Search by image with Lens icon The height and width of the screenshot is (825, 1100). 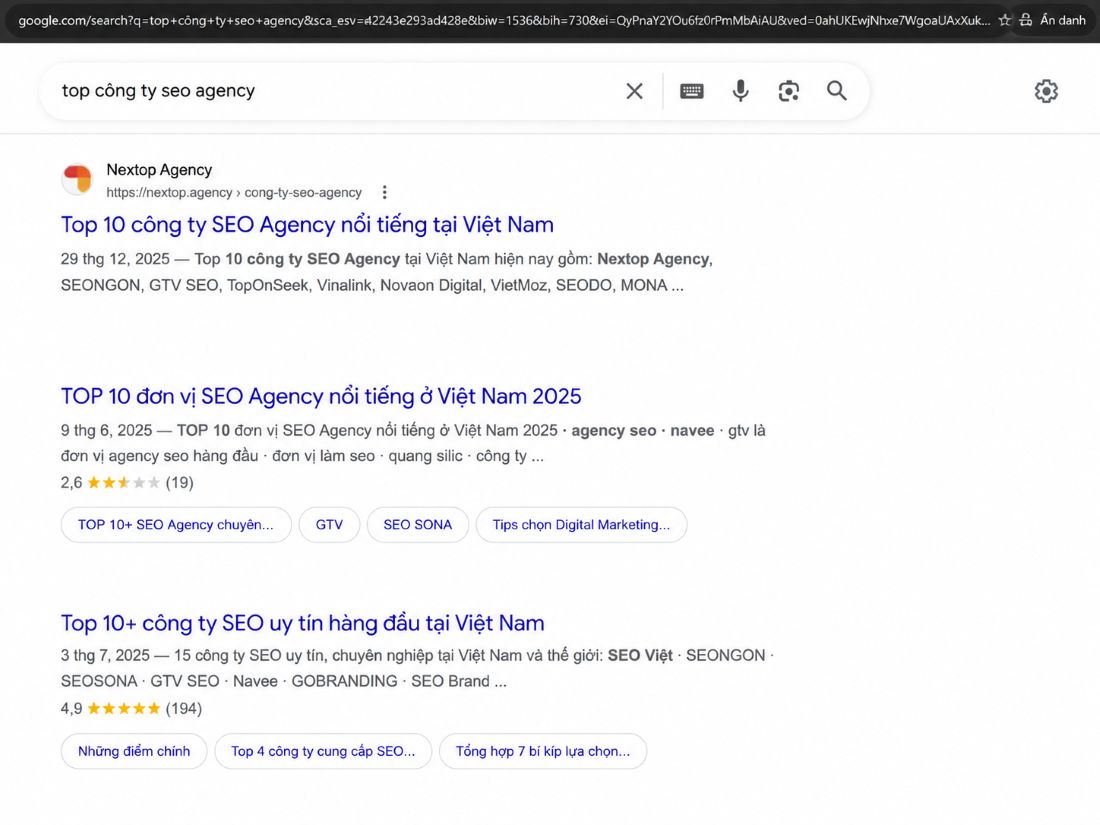(x=789, y=91)
